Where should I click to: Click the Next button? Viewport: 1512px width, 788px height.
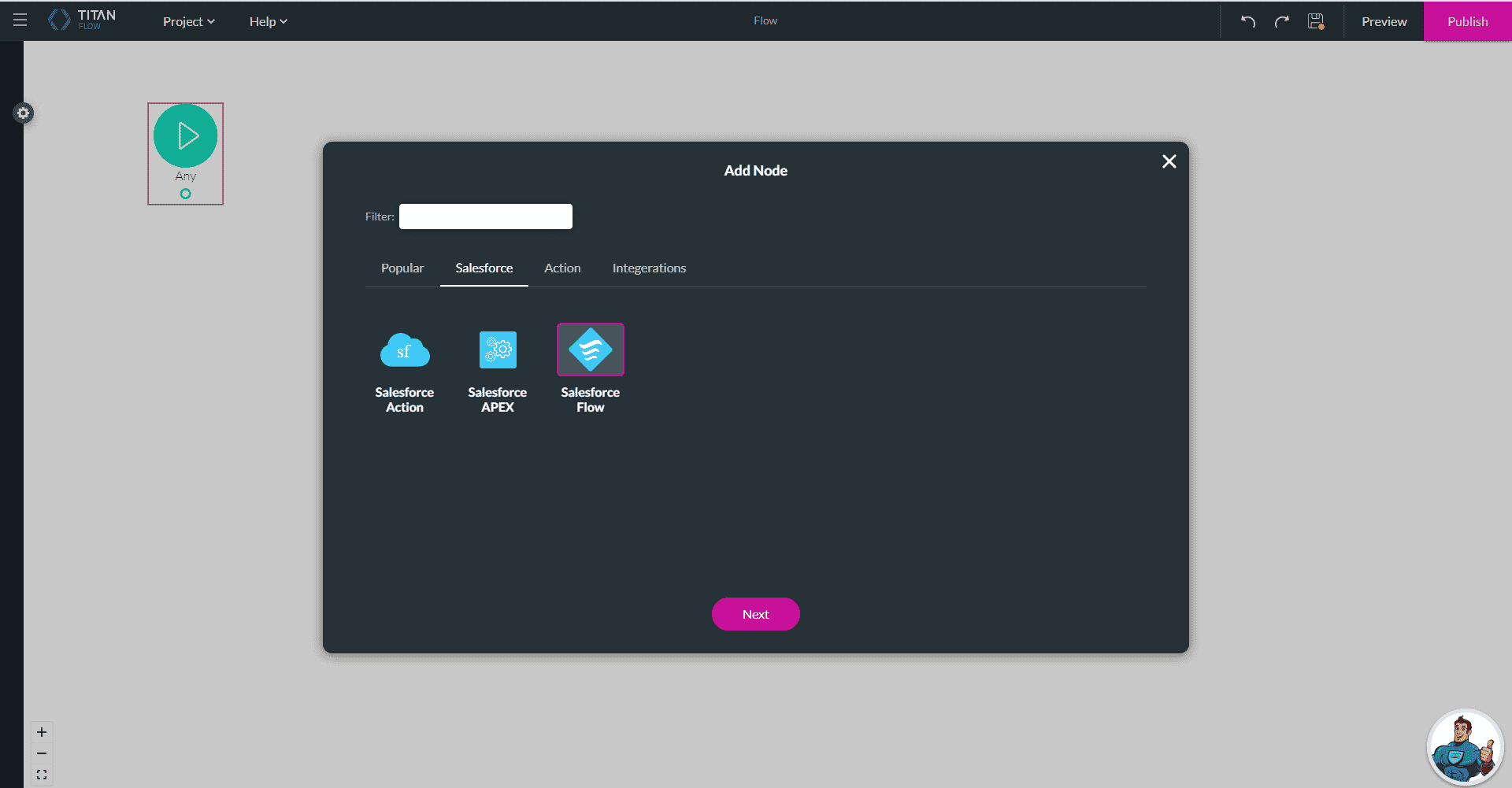(755, 614)
